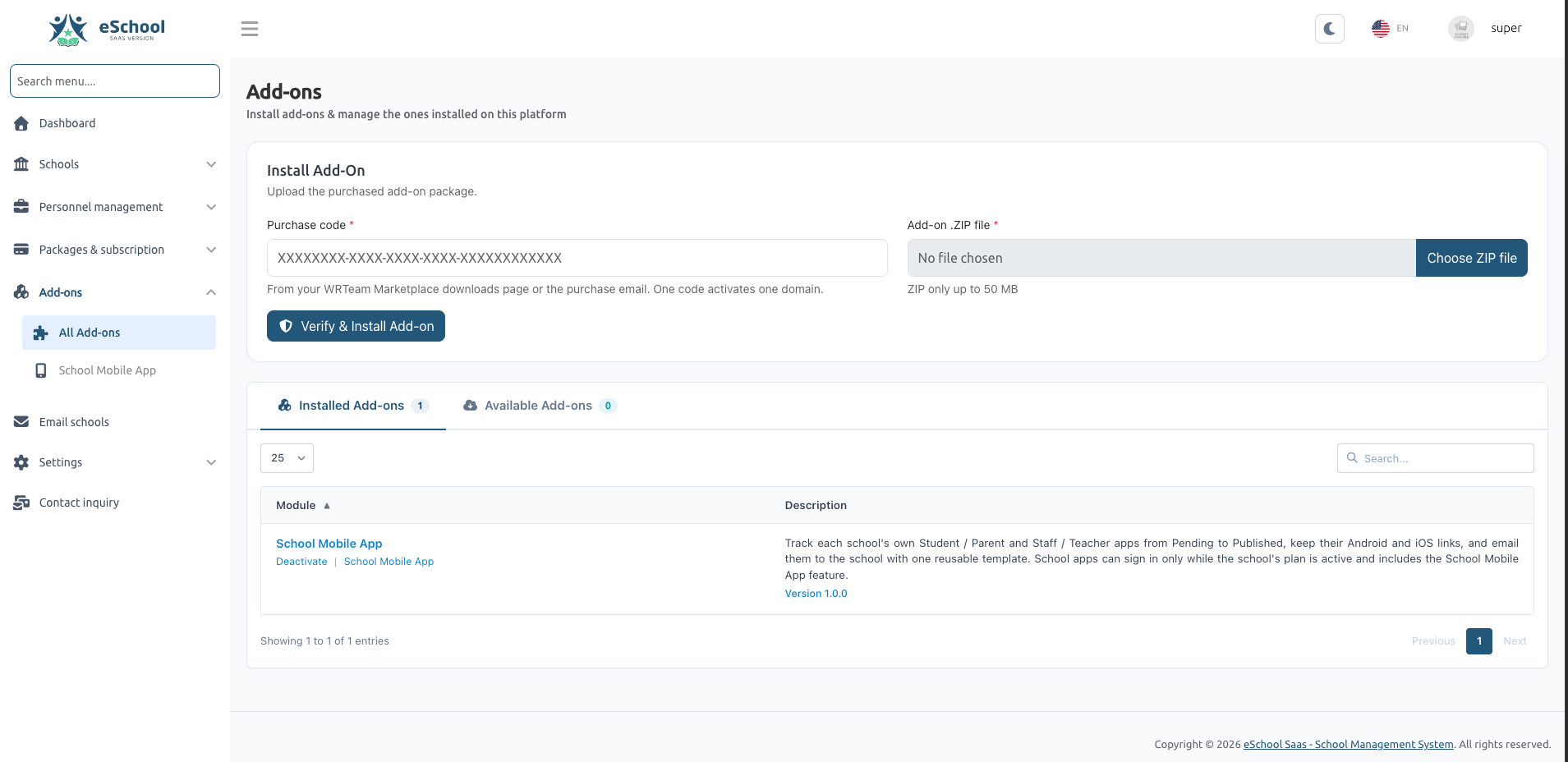This screenshot has height=762, width=1568.
Task: Expand the Packages & subscription chevron
Action: click(x=211, y=250)
